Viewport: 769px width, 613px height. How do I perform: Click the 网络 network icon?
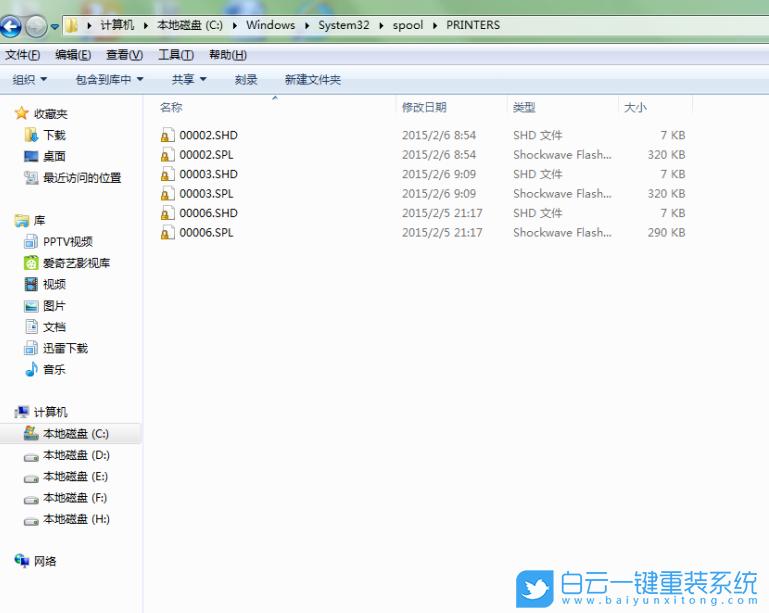22,561
